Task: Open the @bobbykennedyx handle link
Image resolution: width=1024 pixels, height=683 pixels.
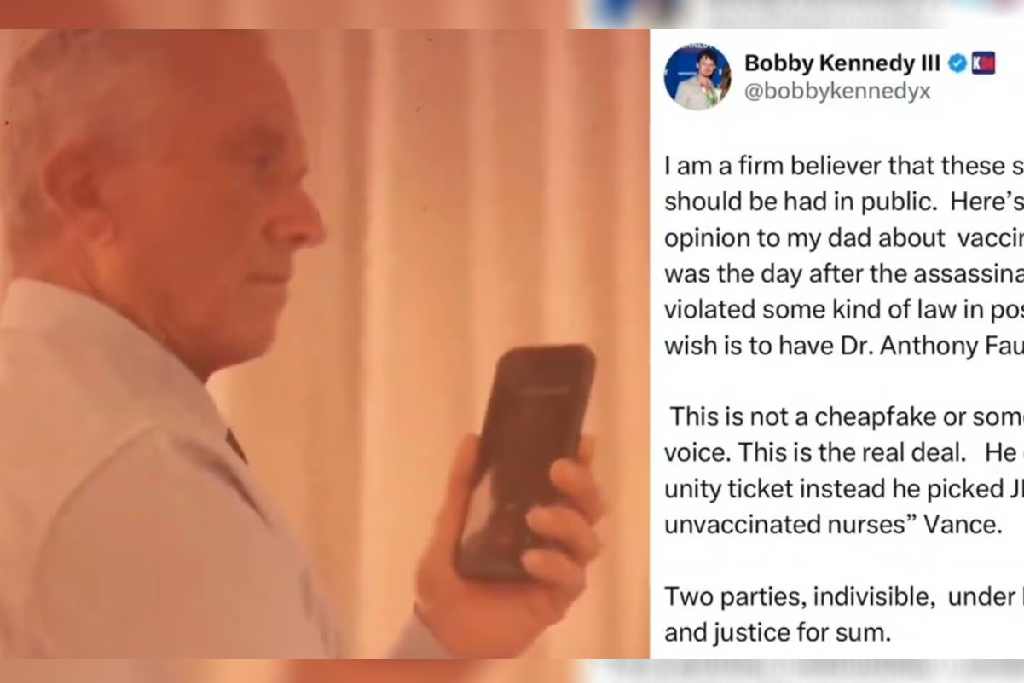Action: coord(837,91)
